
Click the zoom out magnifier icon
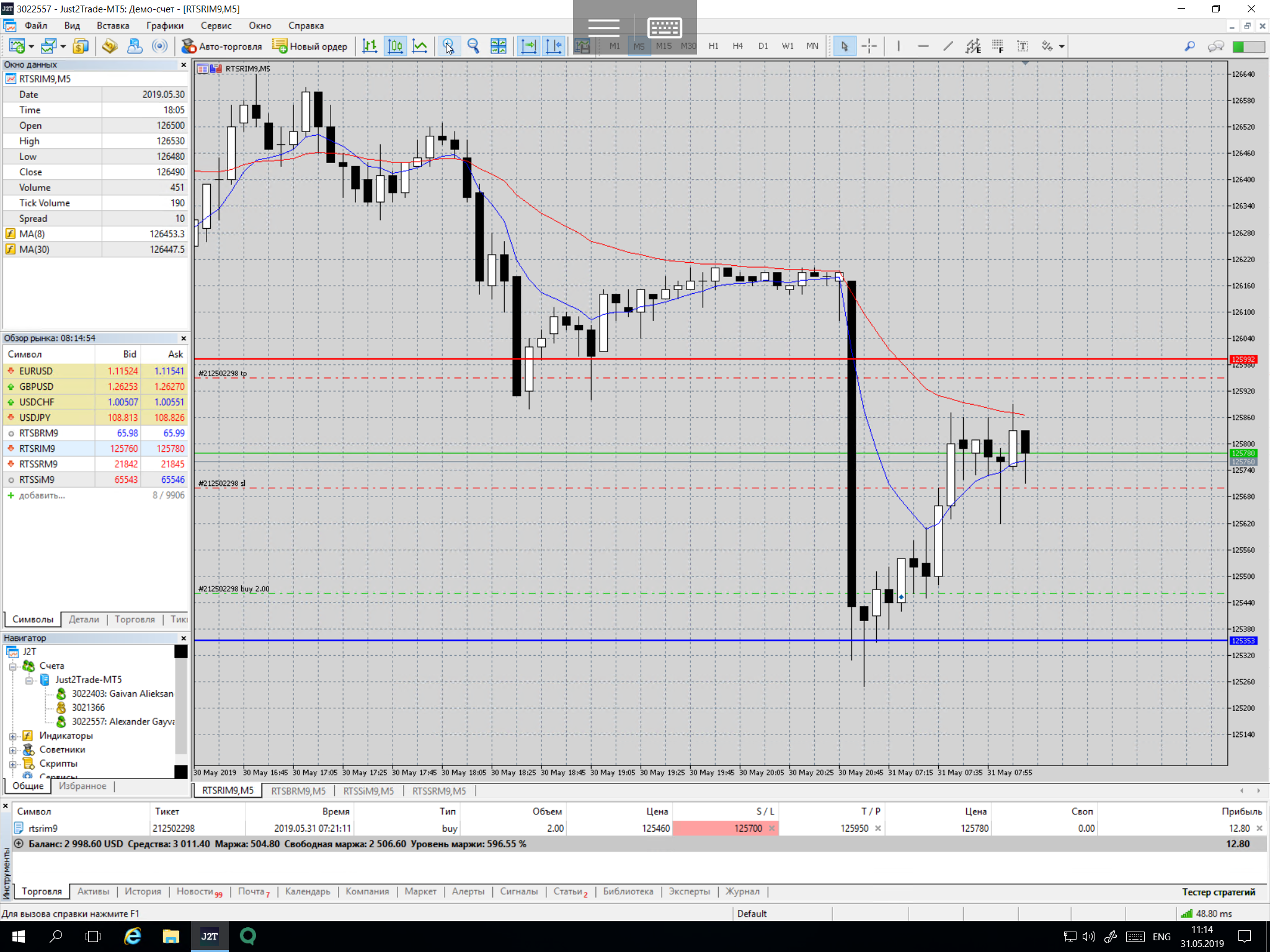[x=473, y=46]
